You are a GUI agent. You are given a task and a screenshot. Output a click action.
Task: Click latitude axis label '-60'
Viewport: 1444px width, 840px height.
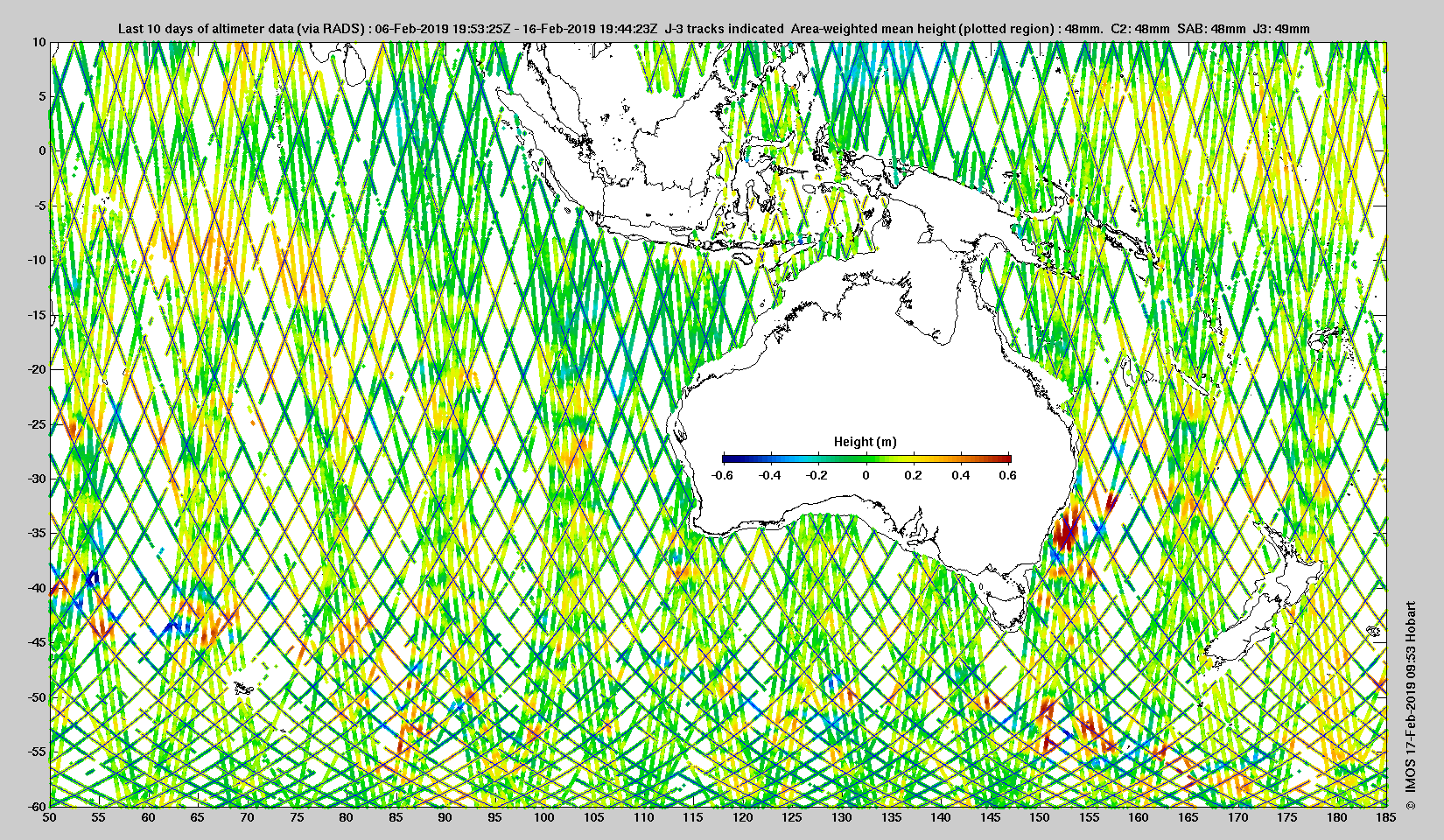pos(37,806)
